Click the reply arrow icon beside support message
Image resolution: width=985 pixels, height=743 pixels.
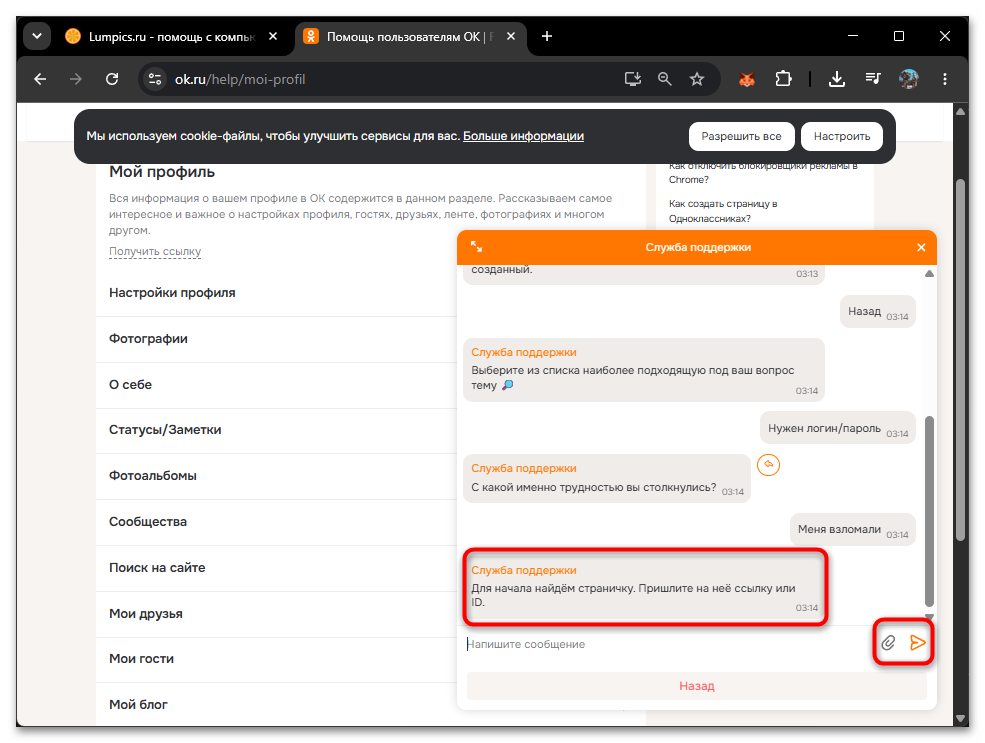click(x=768, y=465)
